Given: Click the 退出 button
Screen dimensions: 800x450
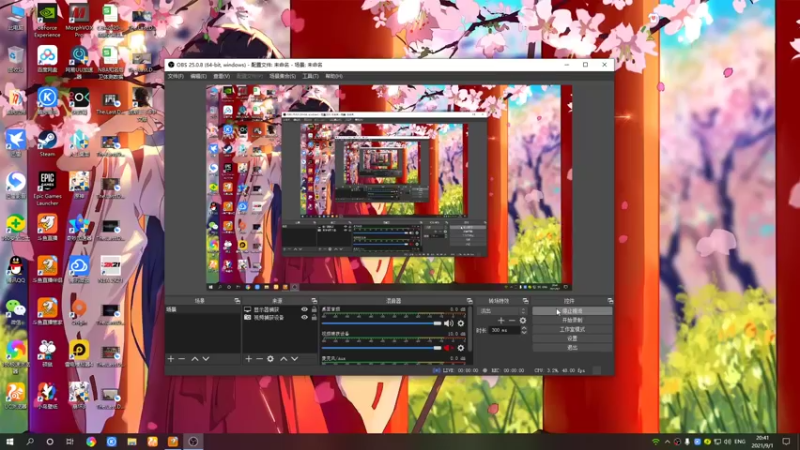Looking at the screenshot, I should (572, 347).
